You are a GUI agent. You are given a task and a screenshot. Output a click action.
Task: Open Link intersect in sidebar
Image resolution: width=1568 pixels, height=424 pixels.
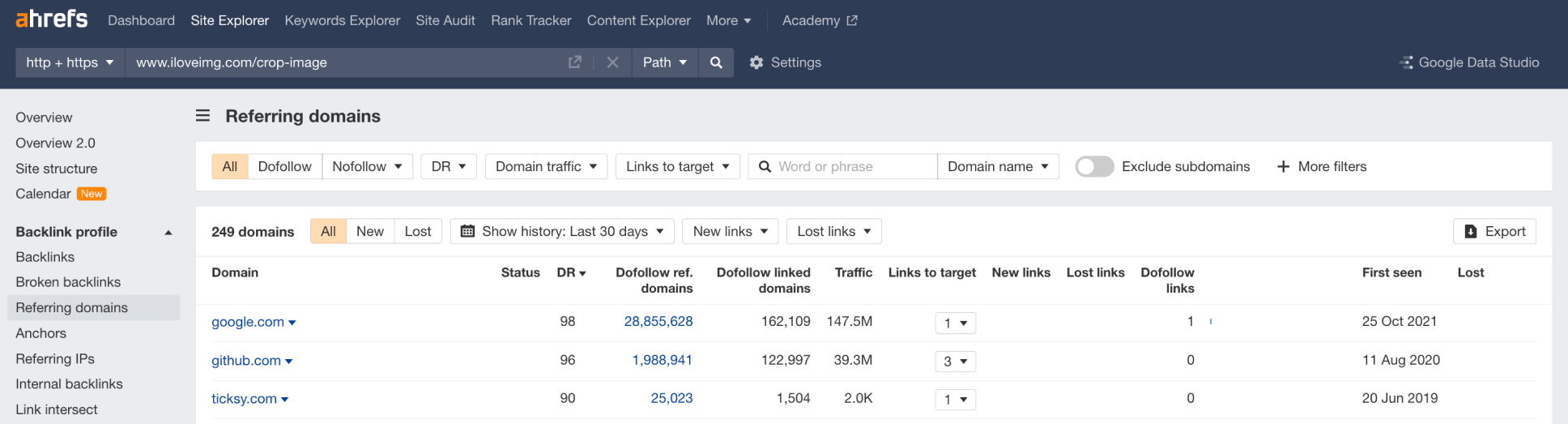(x=56, y=409)
